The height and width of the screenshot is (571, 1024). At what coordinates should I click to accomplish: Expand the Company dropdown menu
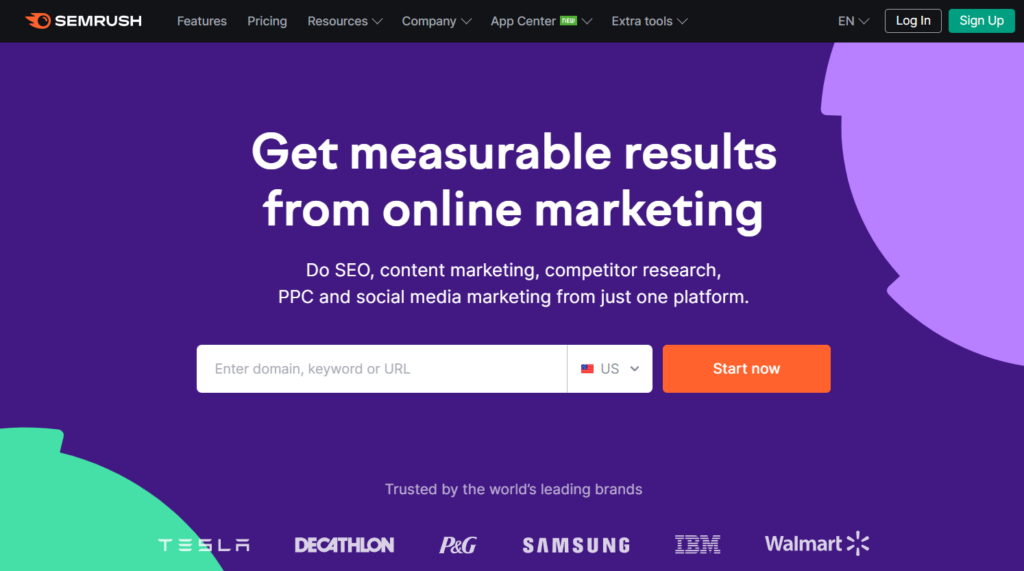pos(436,21)
